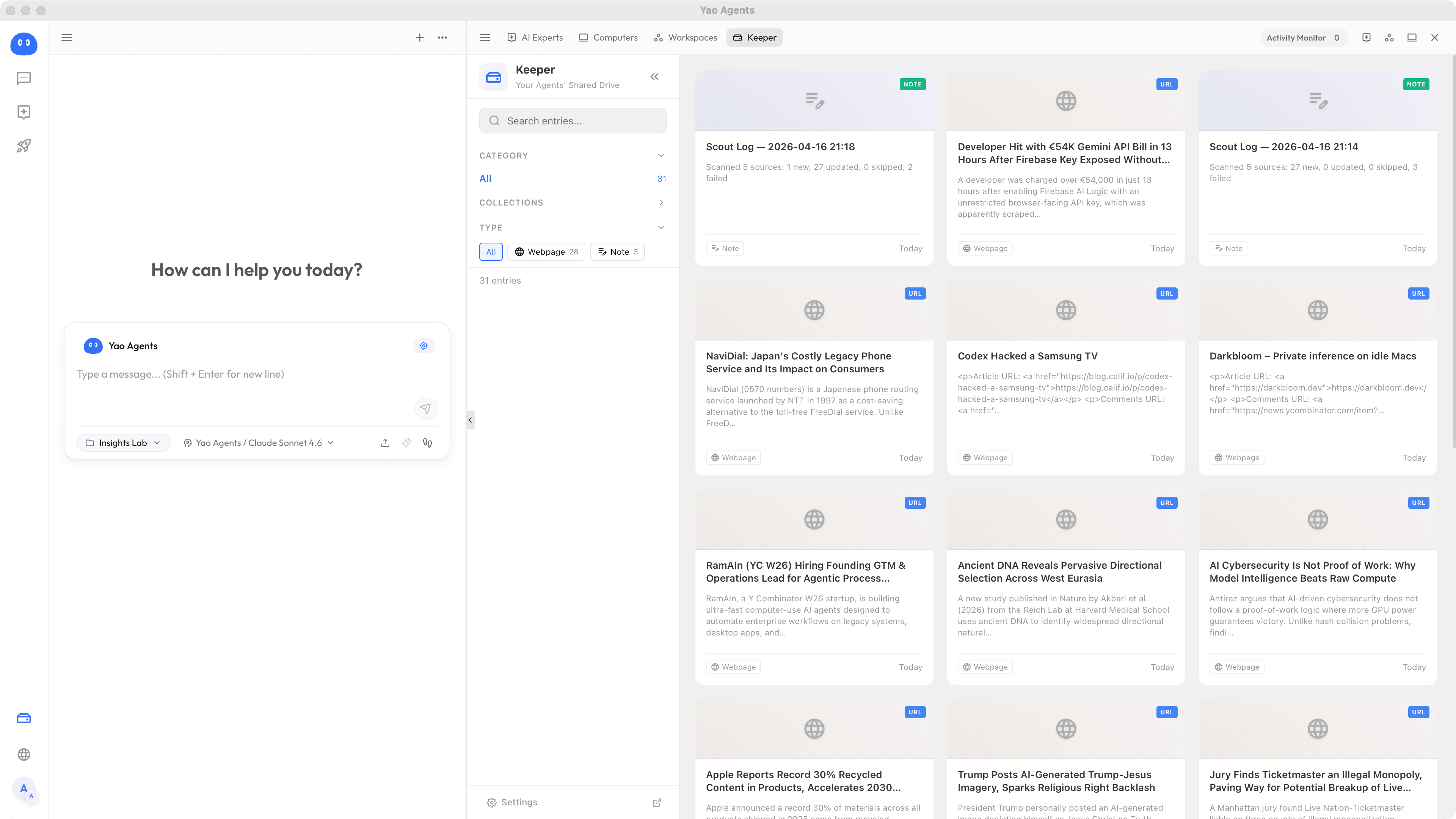Filter entries by Webpage type

(546, 252)
